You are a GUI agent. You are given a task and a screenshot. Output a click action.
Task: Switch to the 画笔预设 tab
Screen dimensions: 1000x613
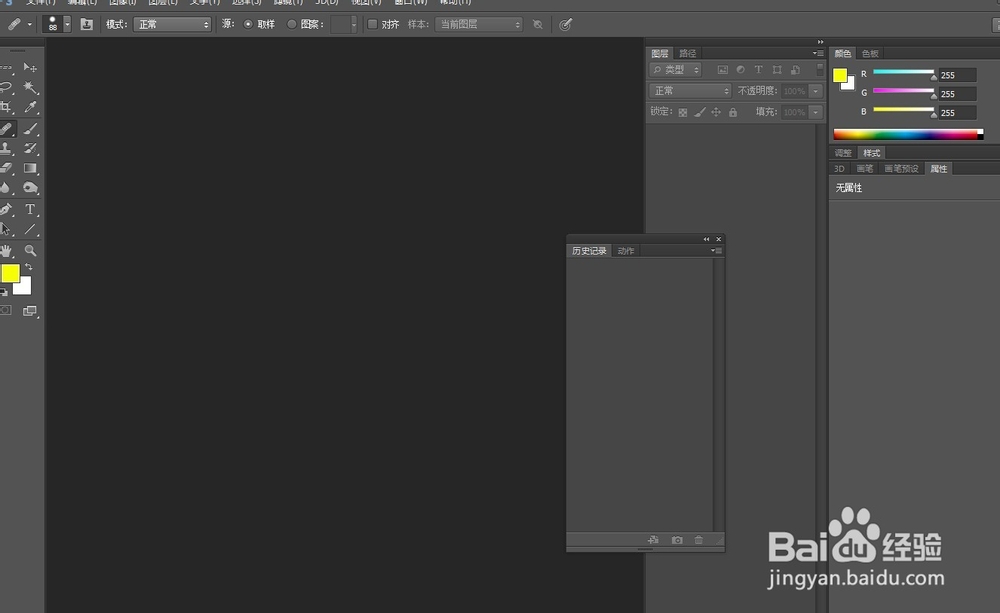(901, 169)
